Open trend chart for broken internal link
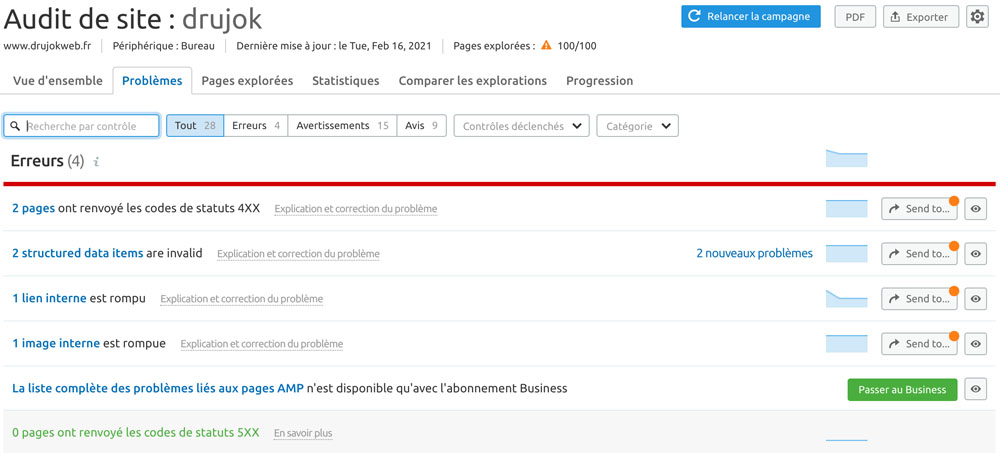 [846, 299]
